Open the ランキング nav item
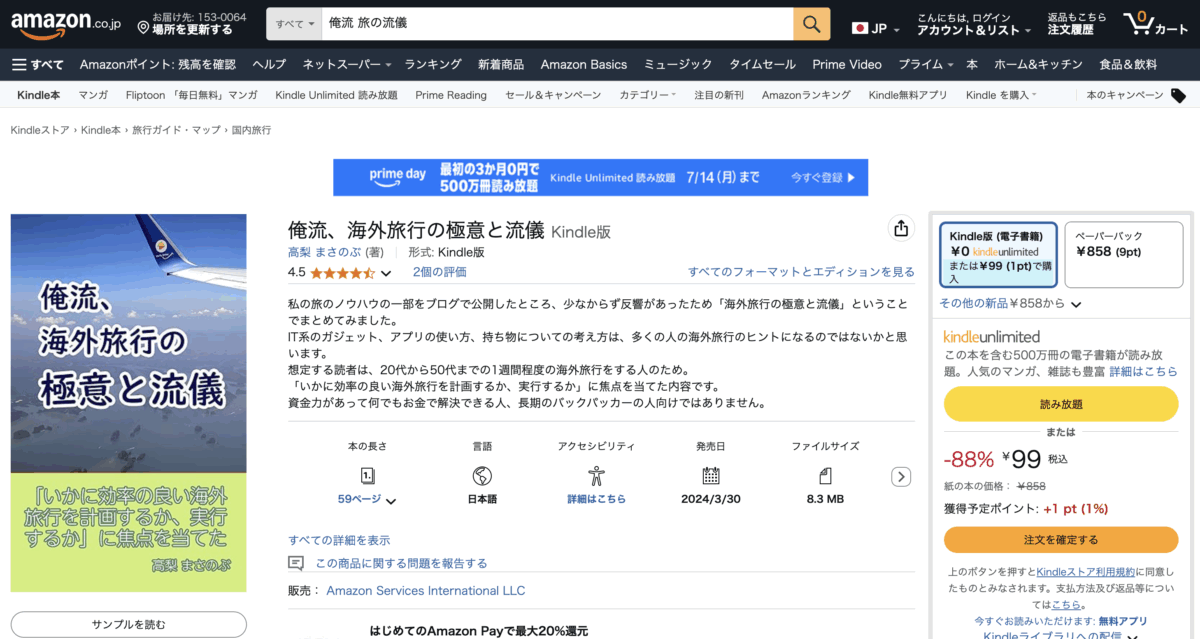 (x=433, y=65)
